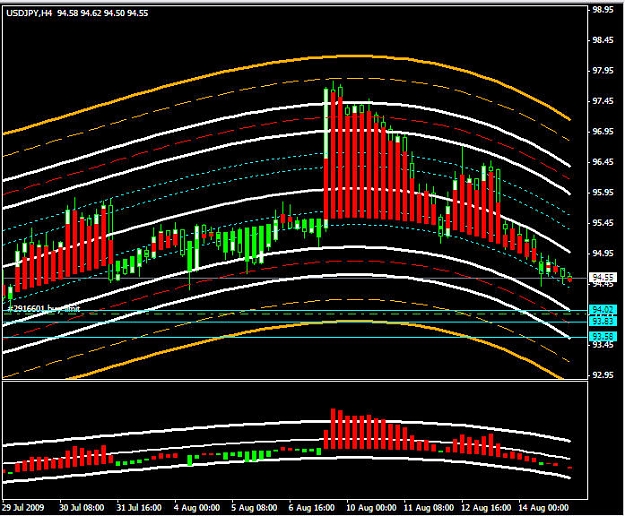Select the cyan 93.83 price level tag
The image size is (625, 516).
[x=603, y=321]
